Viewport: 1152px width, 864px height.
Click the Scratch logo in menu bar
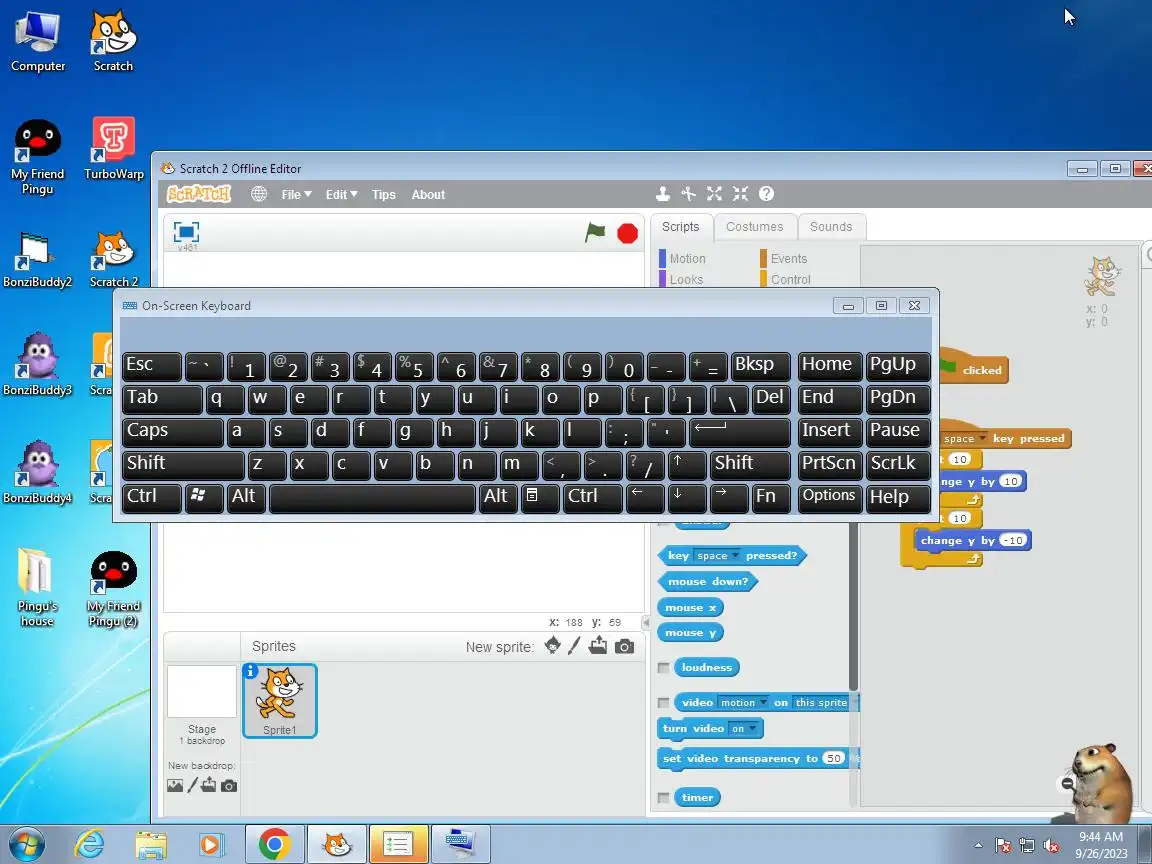(198, 194)
